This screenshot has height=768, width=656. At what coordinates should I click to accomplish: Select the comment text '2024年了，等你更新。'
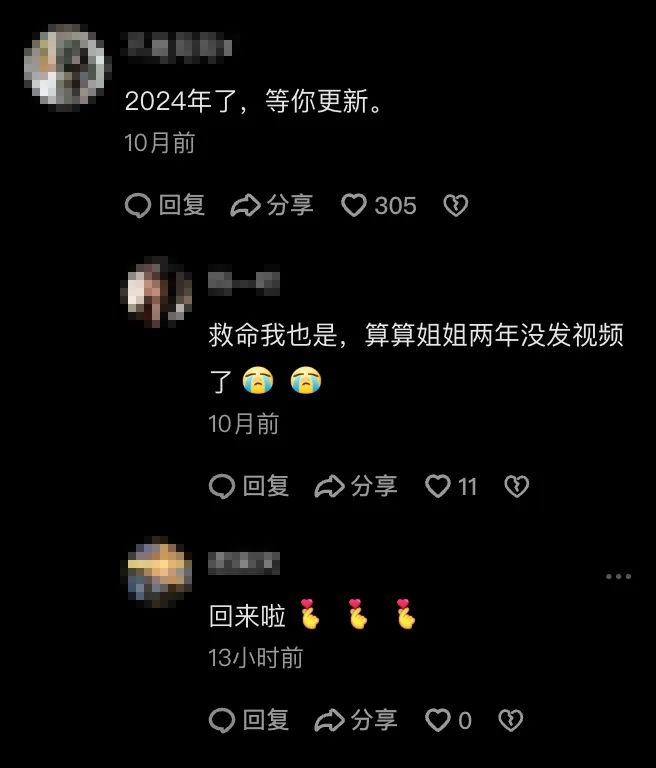(x=254, y=101)
